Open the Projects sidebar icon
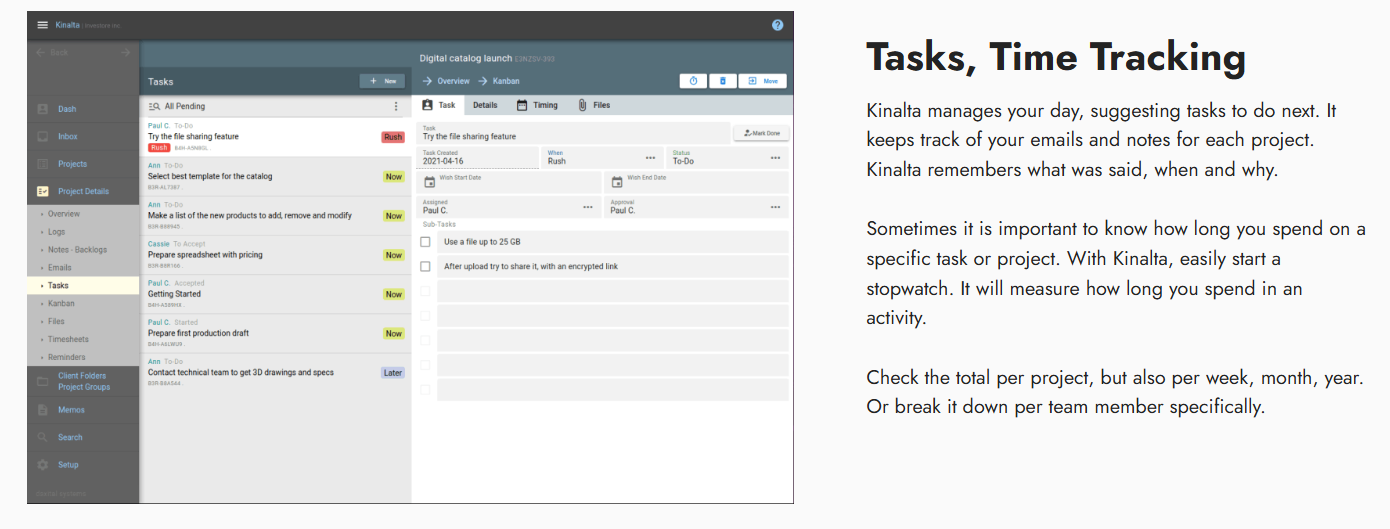1390x529 pixels. 43,164
